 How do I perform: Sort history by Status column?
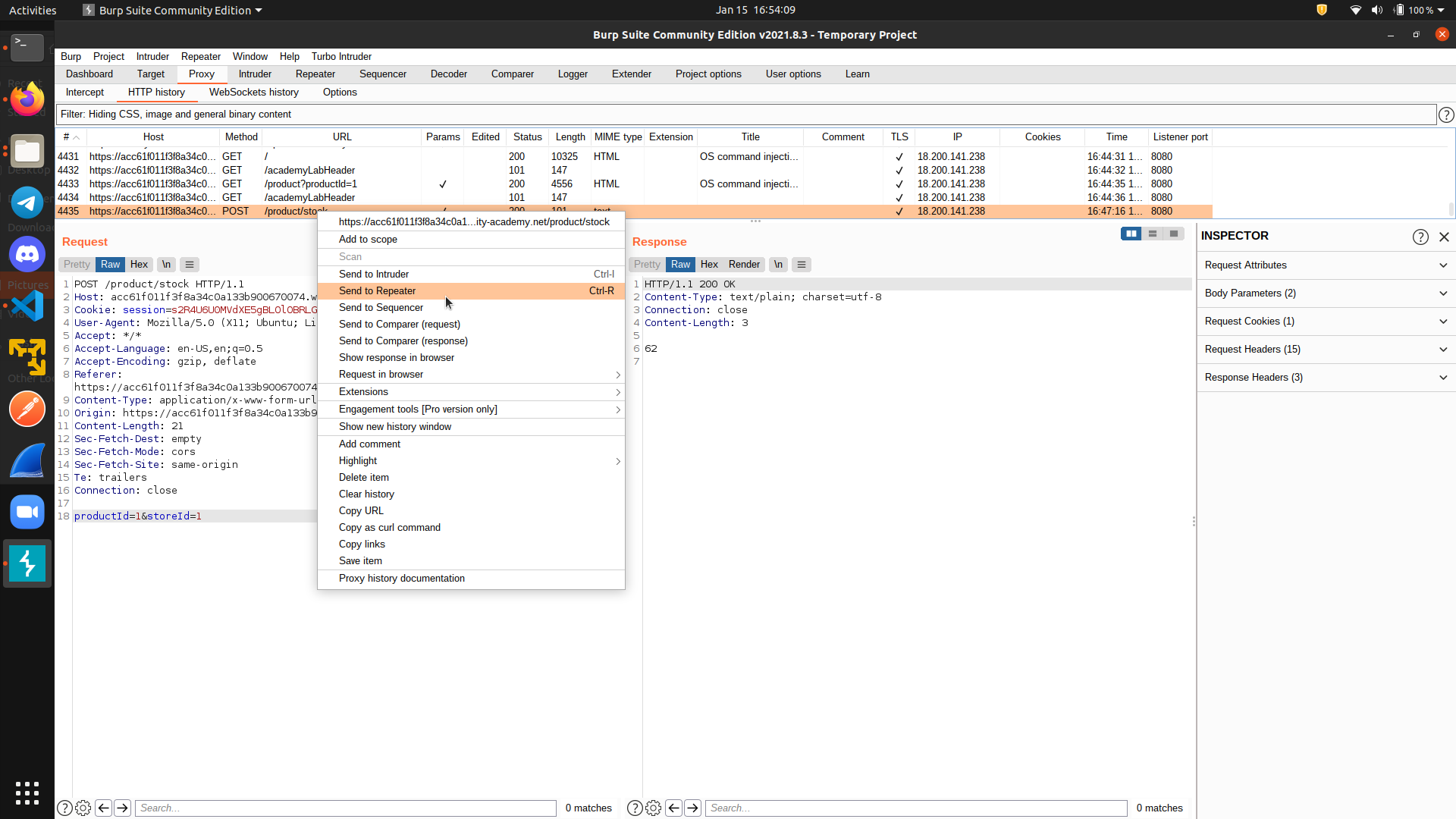tap(527, 137)
